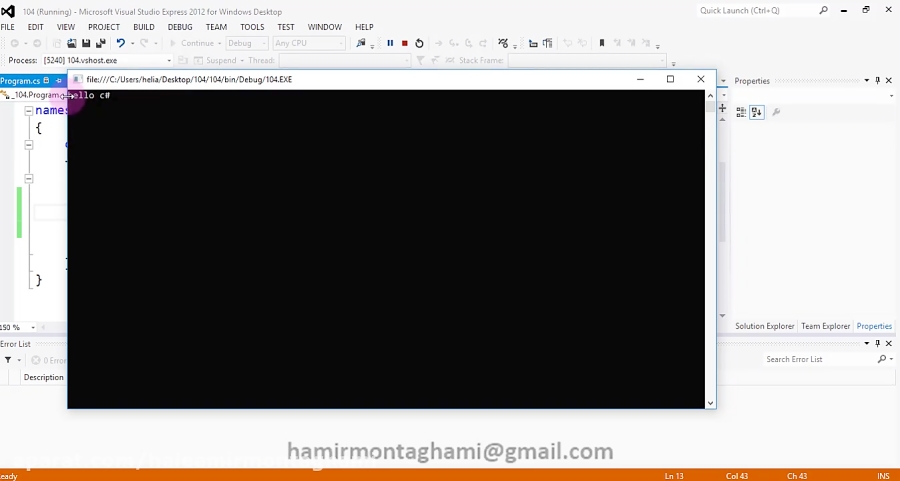Click the Error List filter funnel icon
This screenshot has height=481, width=900.
[x=8, y=360]
